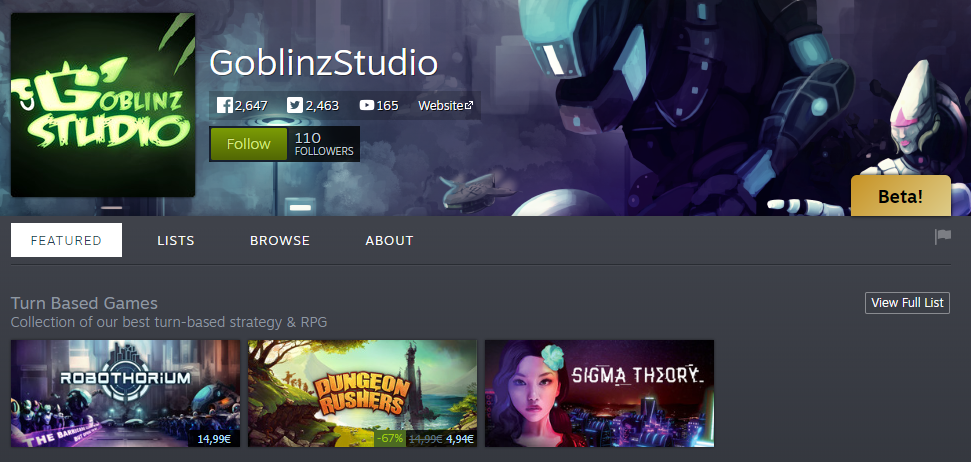Screen dimensions: 971x462
Task: Open the Dungeon Rushers game capsule
Action: [x=362, y=393]
